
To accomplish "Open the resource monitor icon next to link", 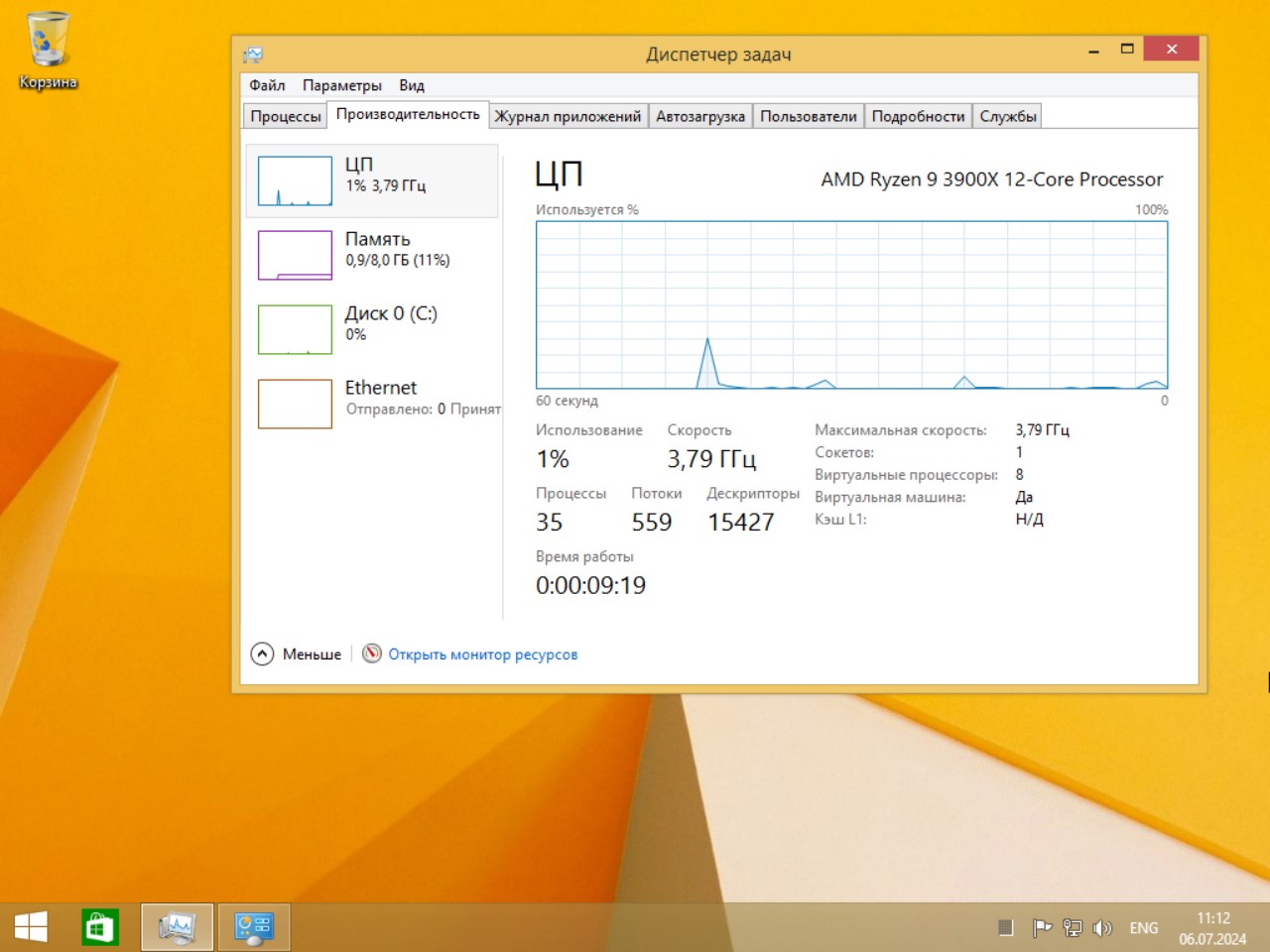I will click(371, 654).
